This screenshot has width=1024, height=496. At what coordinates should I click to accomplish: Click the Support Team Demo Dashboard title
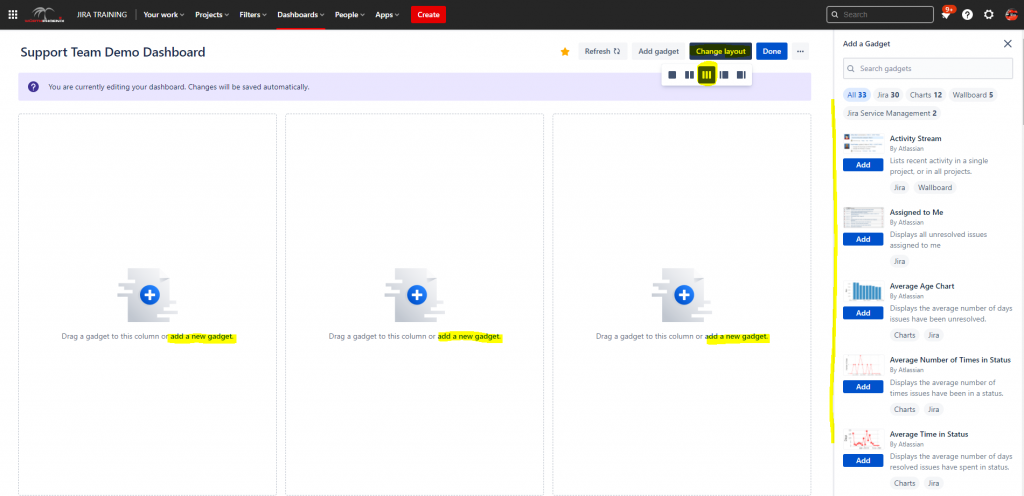coord(113,52)
